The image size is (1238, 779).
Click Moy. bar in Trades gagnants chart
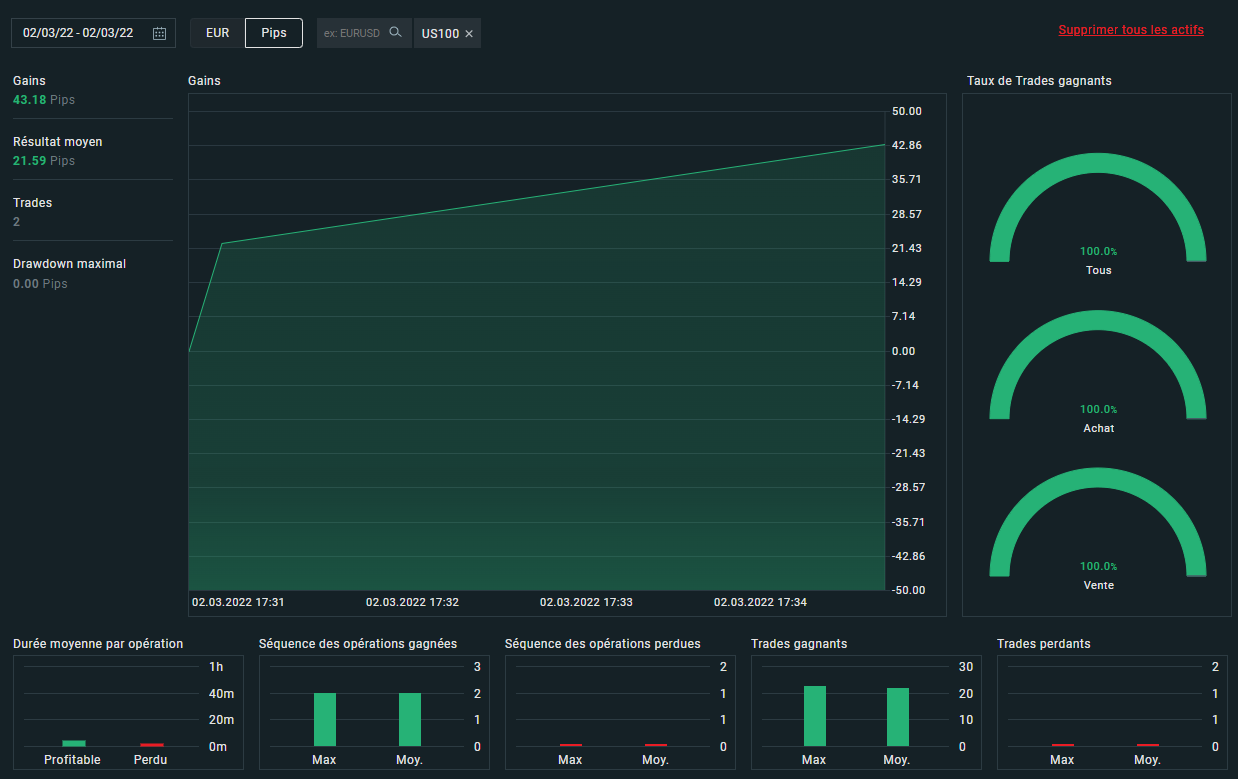(x=897, y=717)
